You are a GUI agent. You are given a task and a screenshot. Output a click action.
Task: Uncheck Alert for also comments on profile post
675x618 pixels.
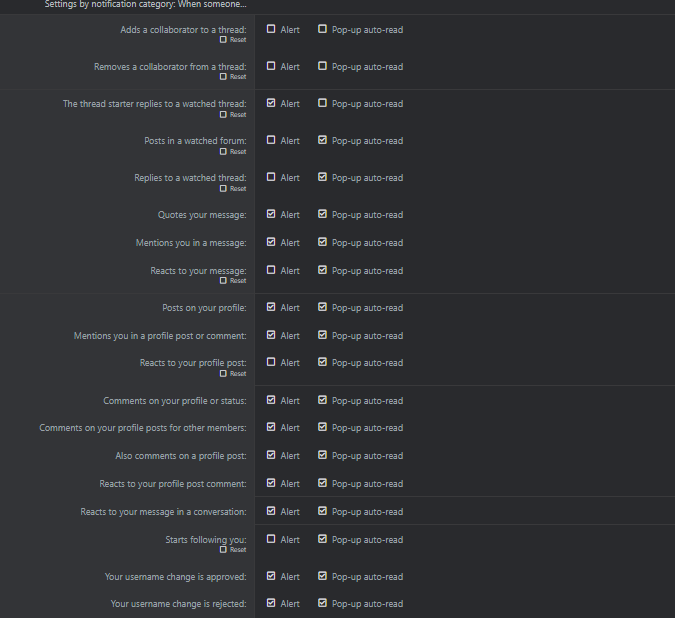pos(271,455)
